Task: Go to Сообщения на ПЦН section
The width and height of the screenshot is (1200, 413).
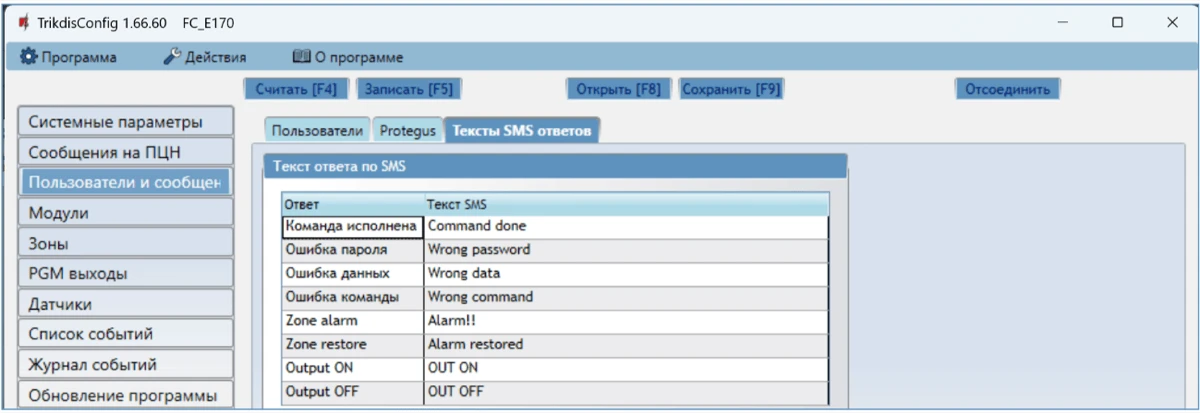Action: click(125, 153)
